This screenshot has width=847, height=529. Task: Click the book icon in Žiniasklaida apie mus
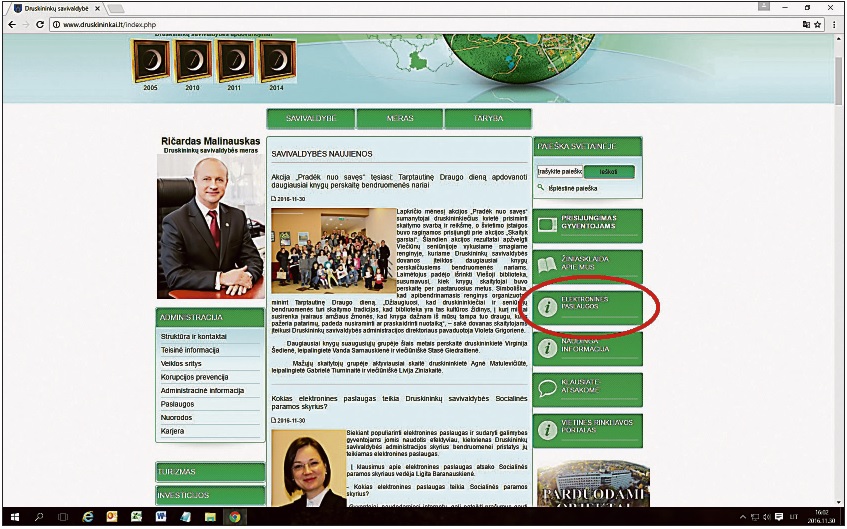point(547,265)
